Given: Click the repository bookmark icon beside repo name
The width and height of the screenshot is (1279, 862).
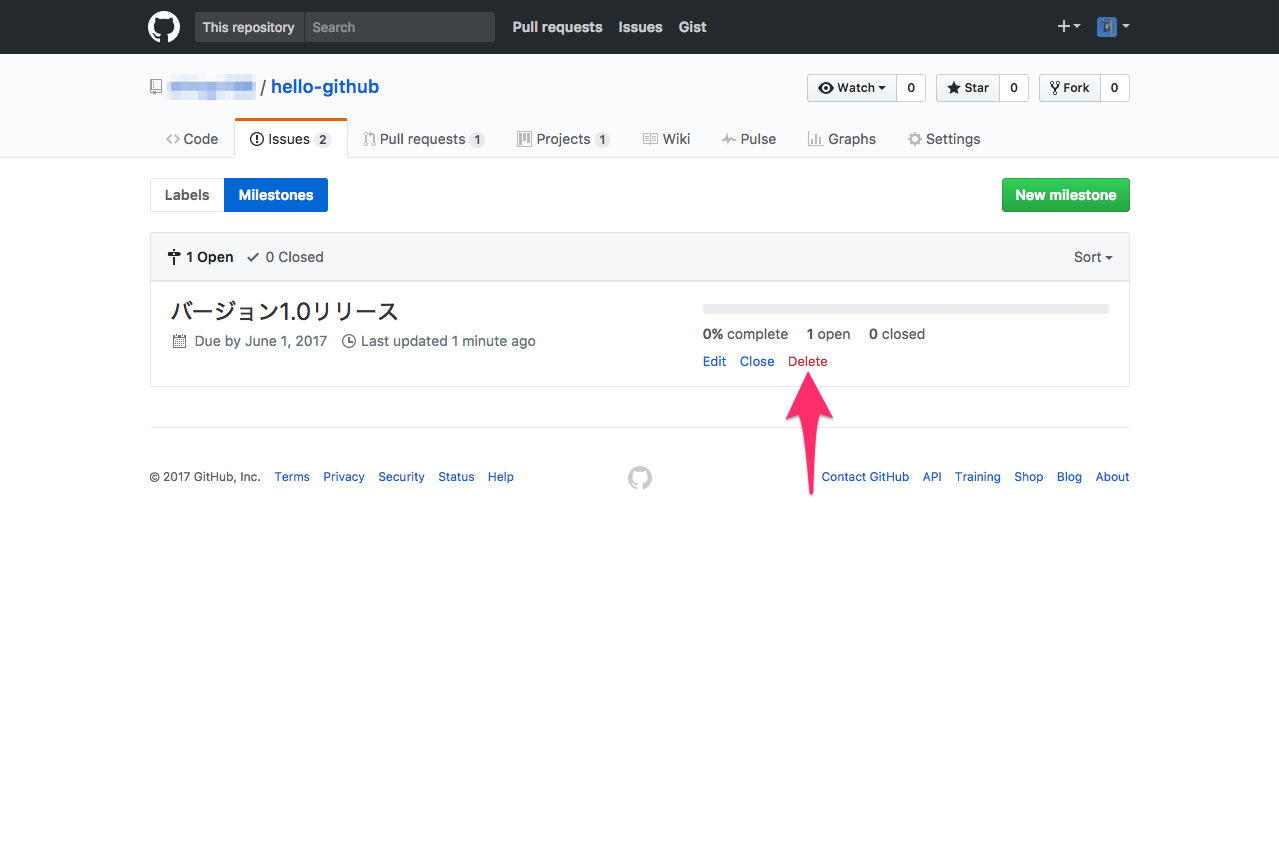Looking at the screenshot, I should tap(155, 87).
